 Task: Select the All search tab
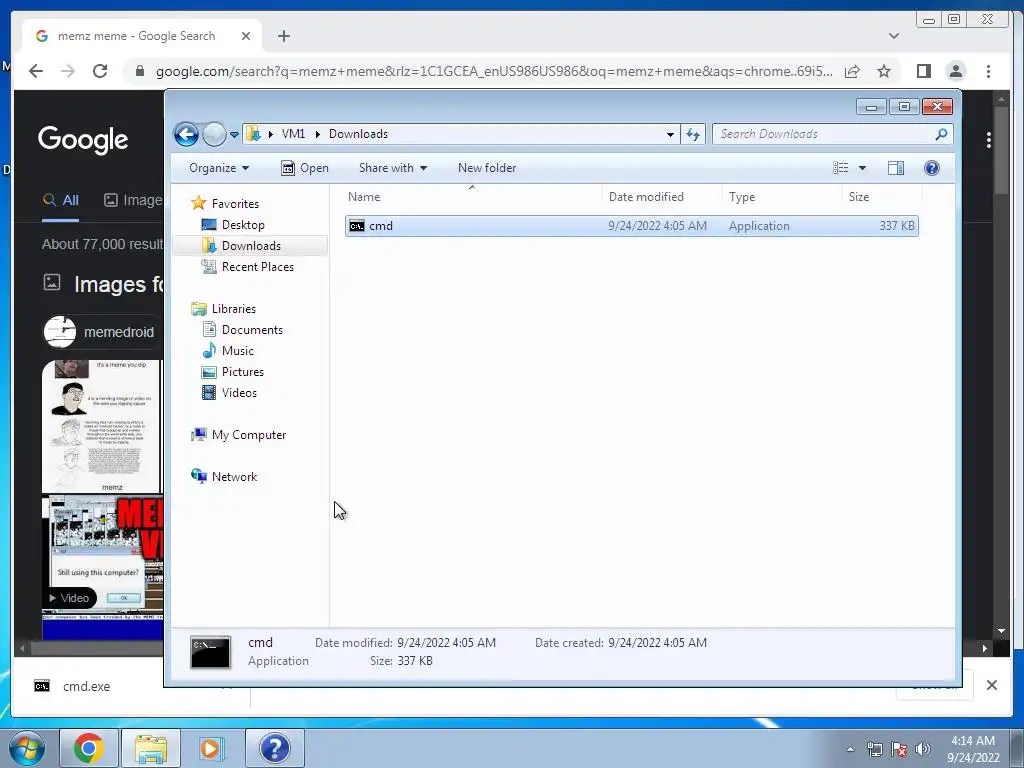tap(61, 200)
